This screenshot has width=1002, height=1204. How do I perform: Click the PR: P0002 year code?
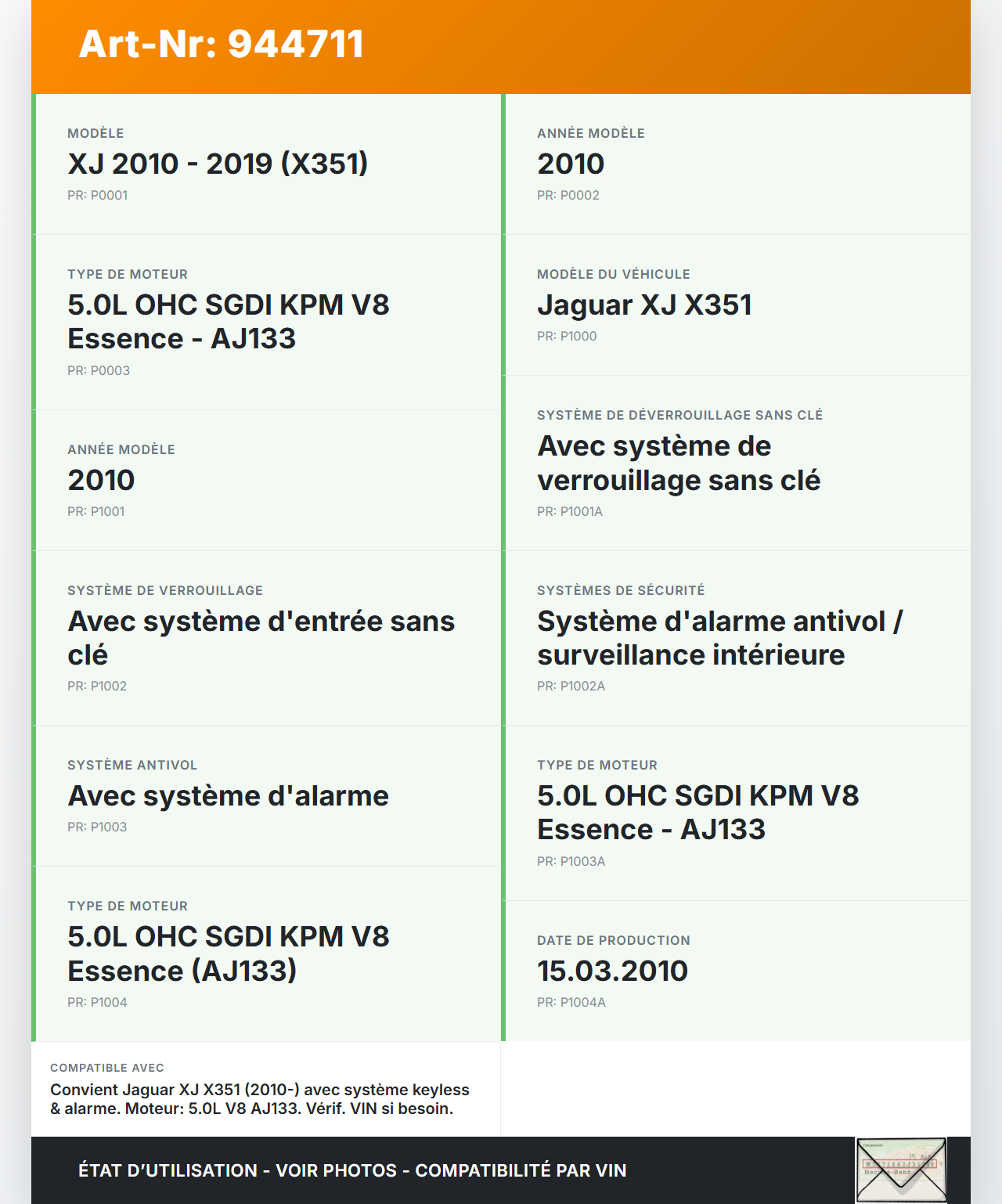tap(568, 195)
